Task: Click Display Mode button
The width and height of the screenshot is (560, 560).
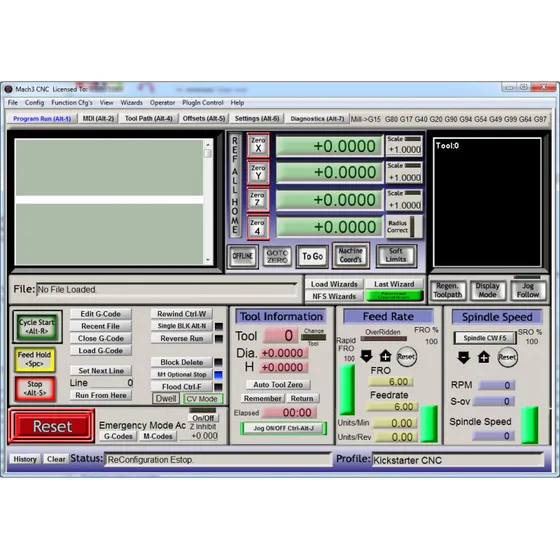Action: [487, 290]
